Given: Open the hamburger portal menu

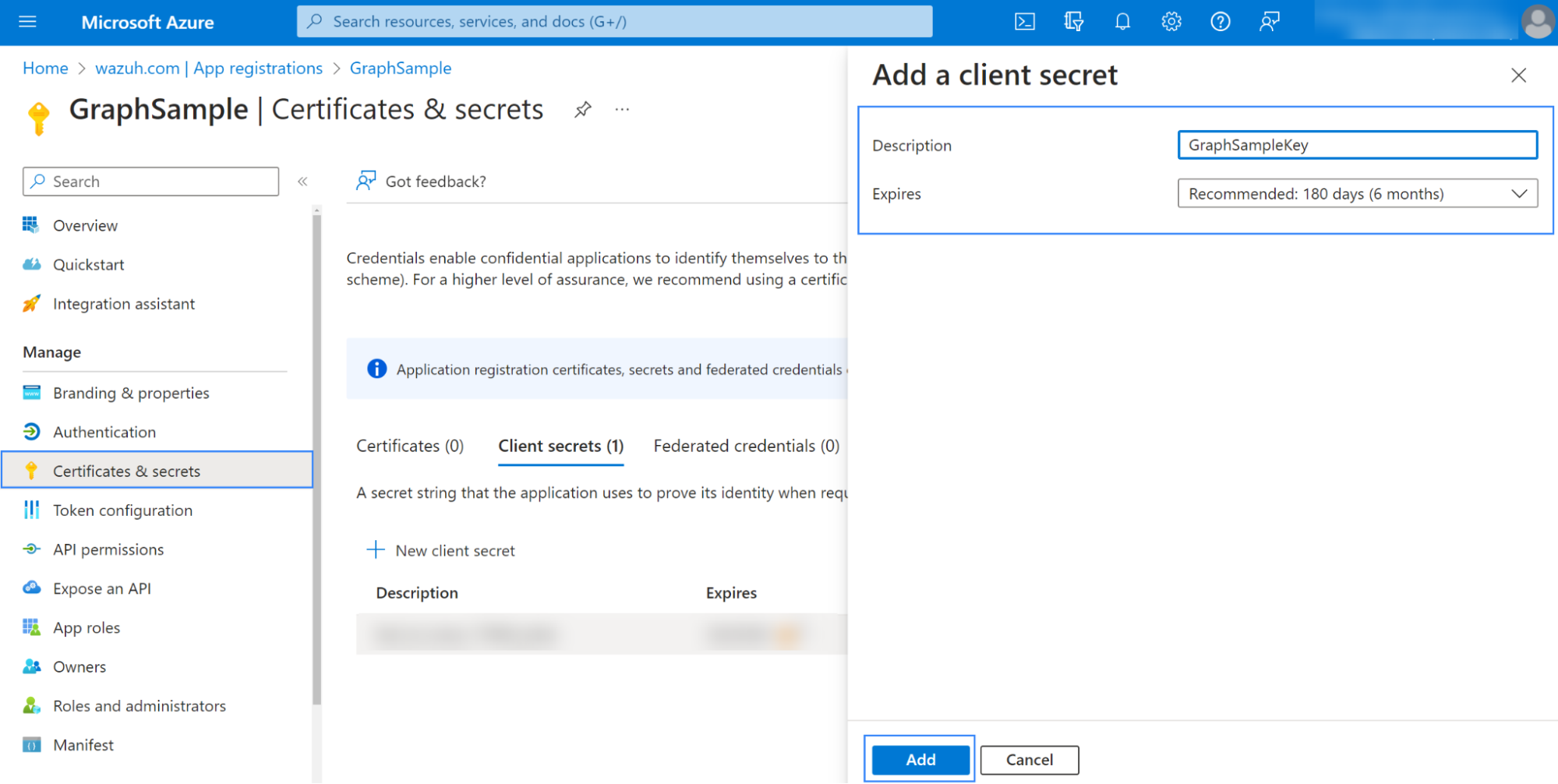Looking at the screenshot, I should coord(27,22).
